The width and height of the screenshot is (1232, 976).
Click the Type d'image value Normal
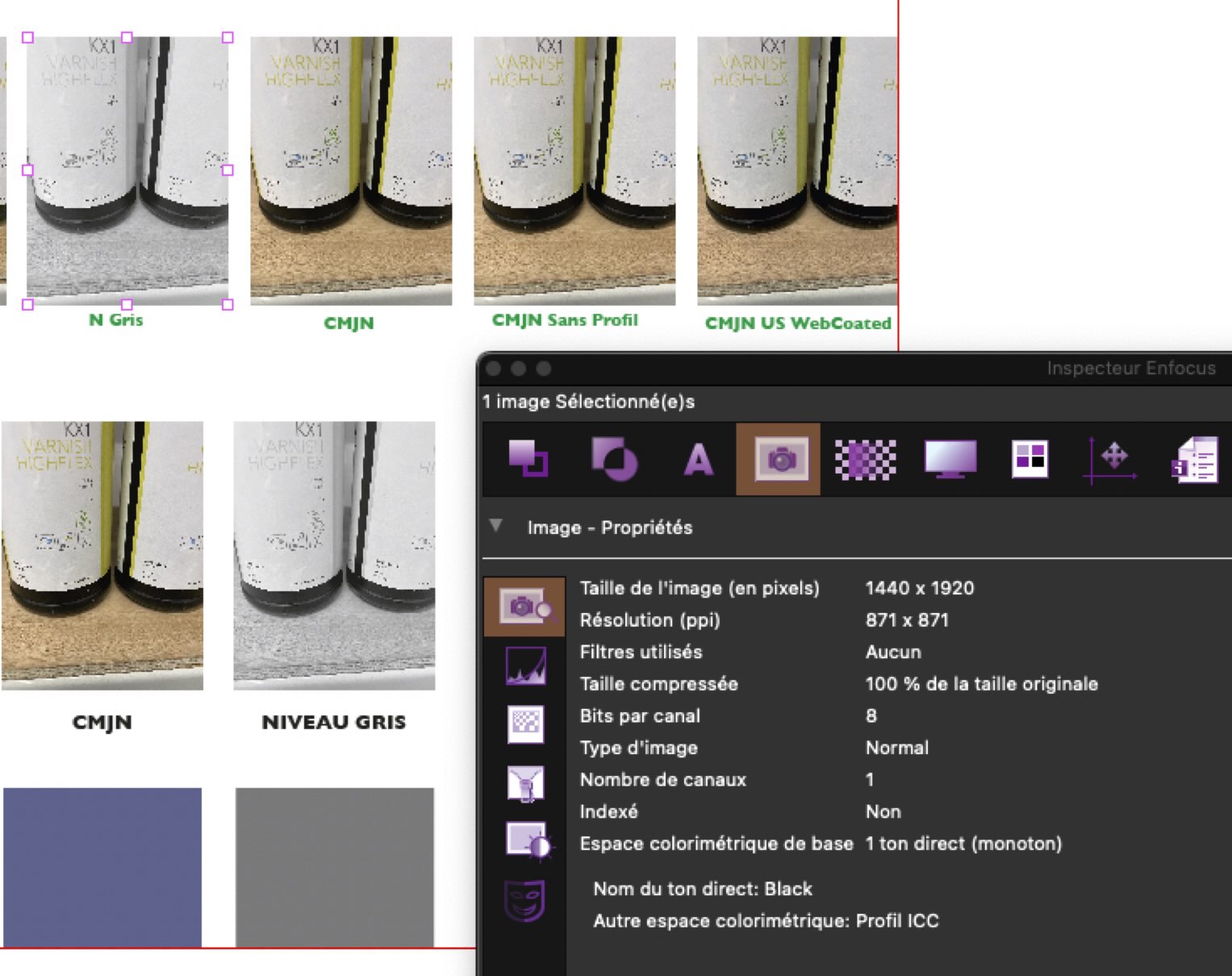[897, 748]
